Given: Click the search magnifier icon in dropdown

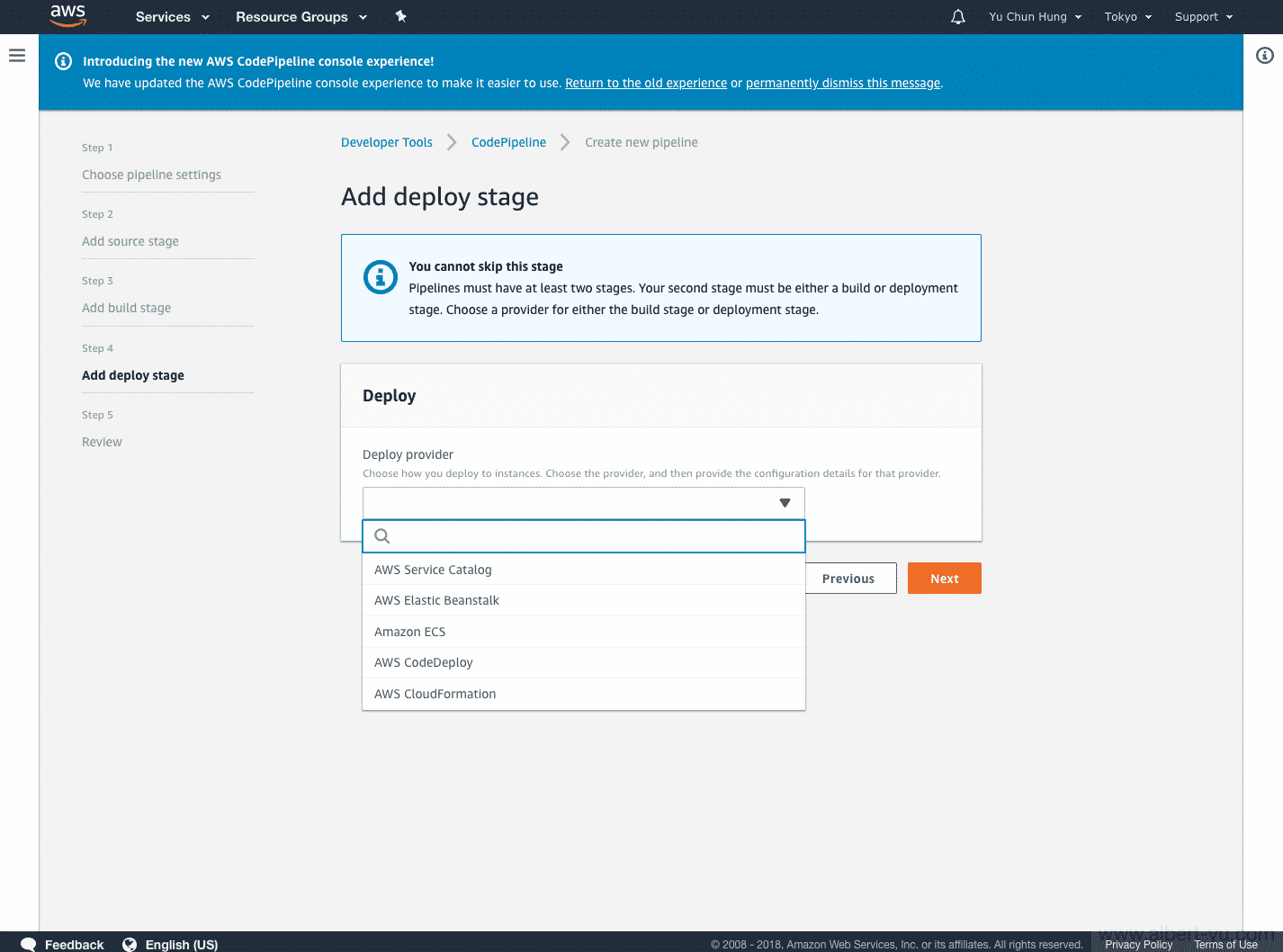Looking at the screenshot, I should click(x=382, y=536).
